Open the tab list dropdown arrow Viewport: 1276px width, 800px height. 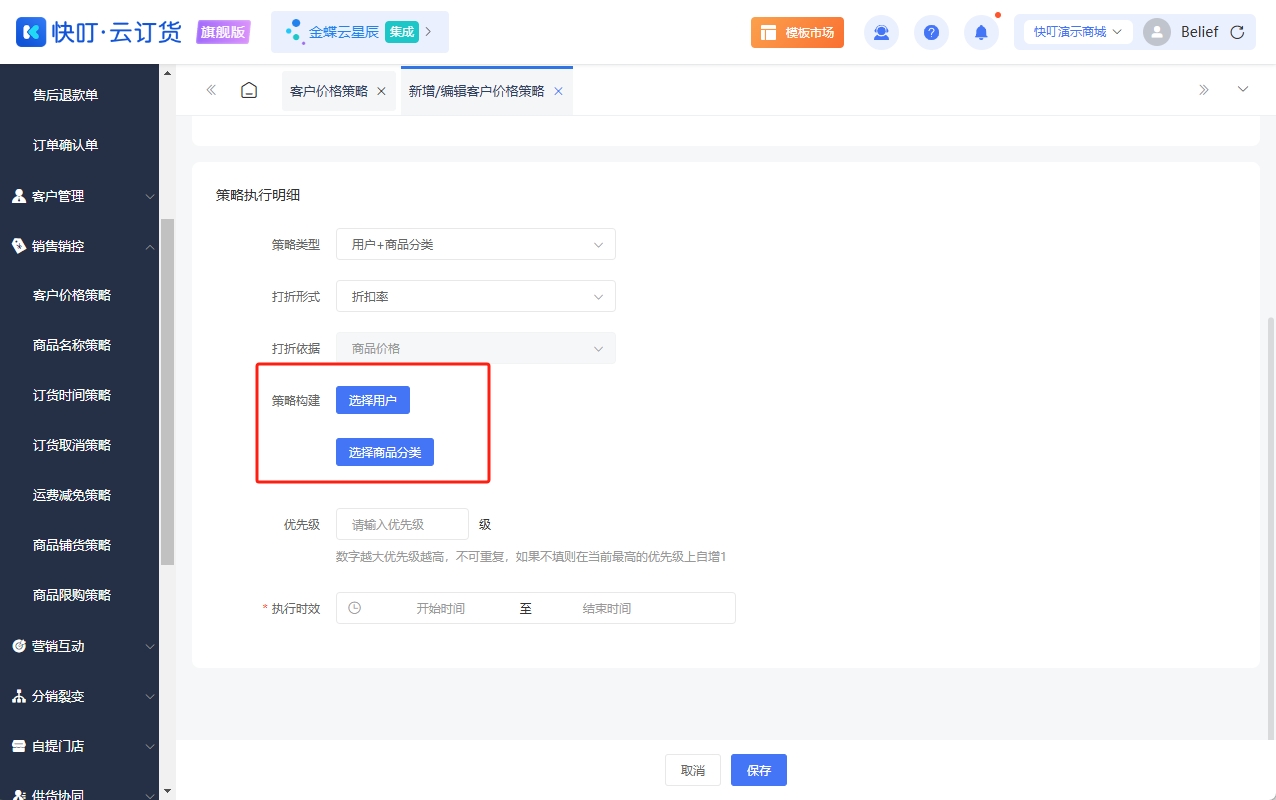click(x=1243, y=90)
